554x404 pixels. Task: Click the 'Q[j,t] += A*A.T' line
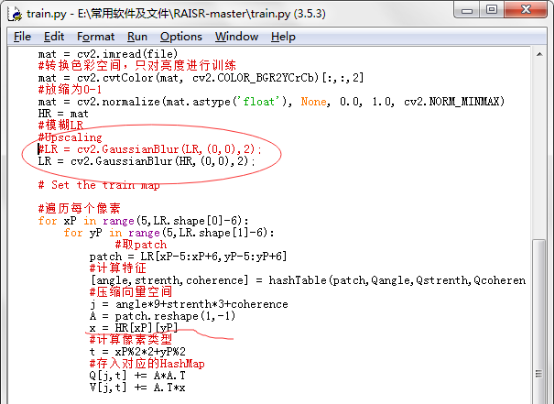point(137,375)
